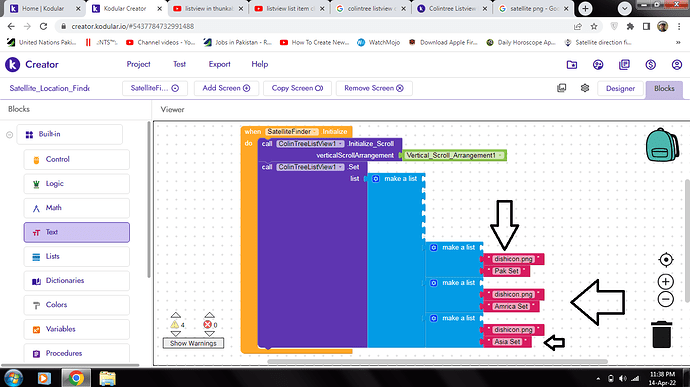Zoom out with the minus circle icon
690x387 pixels.
(x=666, y=299)
